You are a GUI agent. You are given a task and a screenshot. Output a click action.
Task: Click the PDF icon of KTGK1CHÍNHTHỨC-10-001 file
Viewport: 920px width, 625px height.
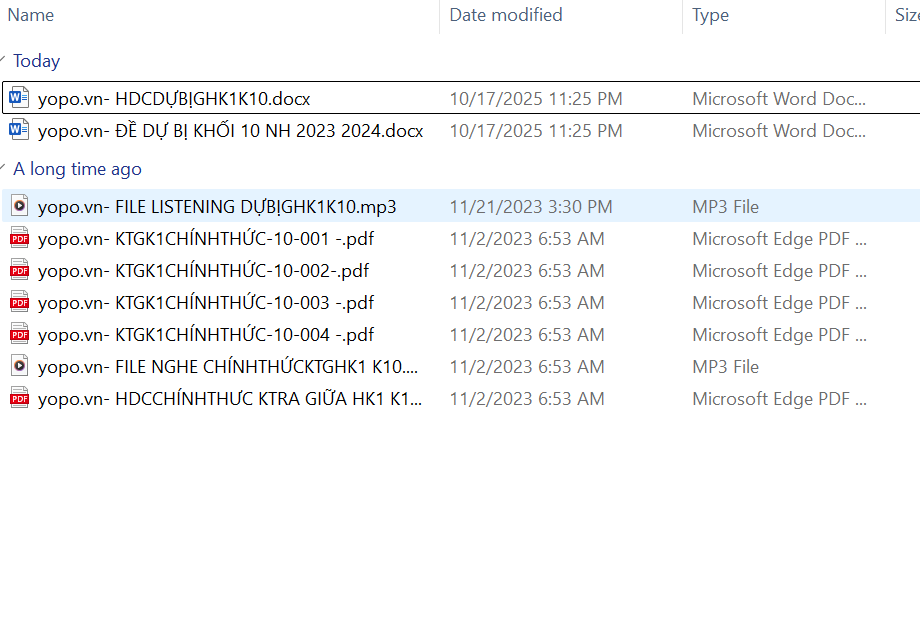(19, 238)
